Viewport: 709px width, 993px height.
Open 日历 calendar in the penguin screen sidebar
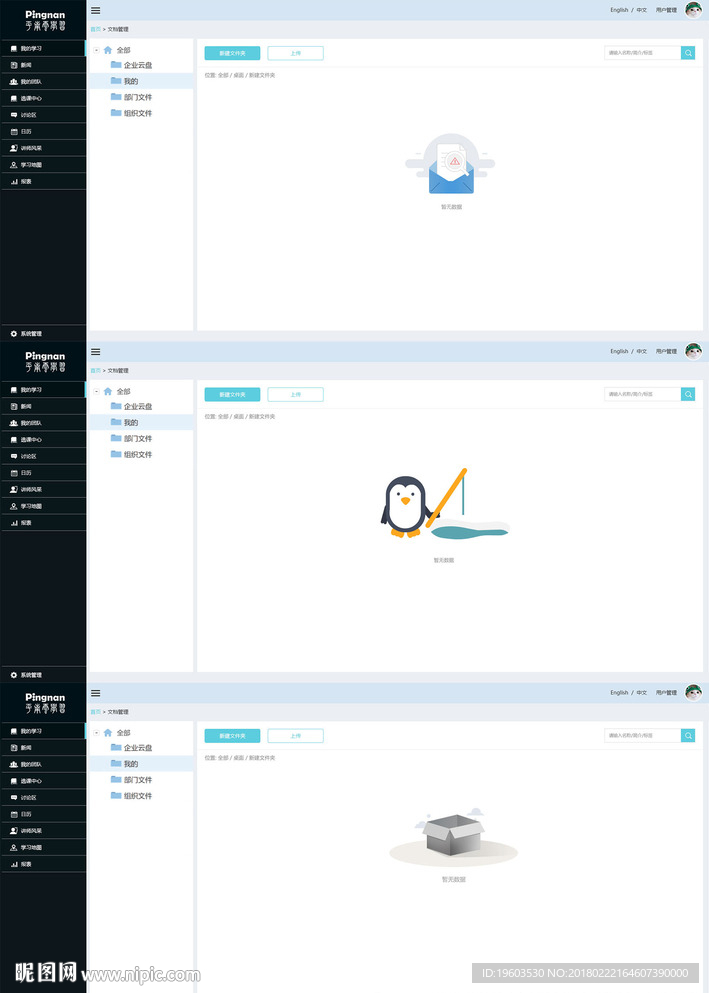42,472
